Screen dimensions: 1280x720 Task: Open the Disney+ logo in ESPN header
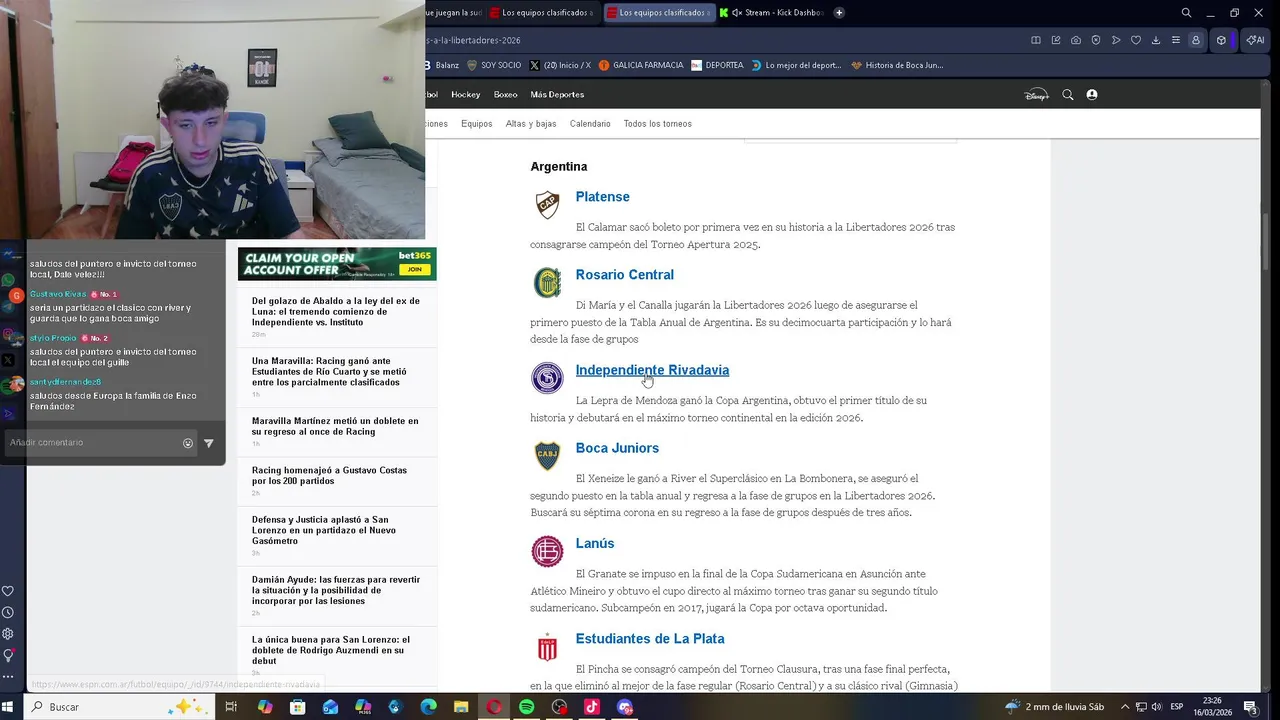(x=1036, y=95)
